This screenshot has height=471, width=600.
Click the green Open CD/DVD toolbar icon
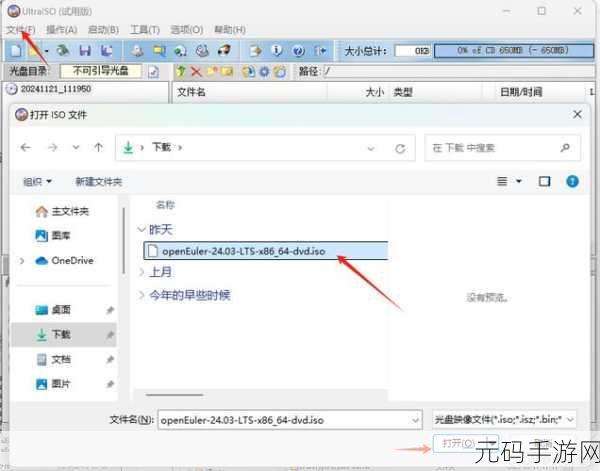pyautogui.click(x=63, y=51)
